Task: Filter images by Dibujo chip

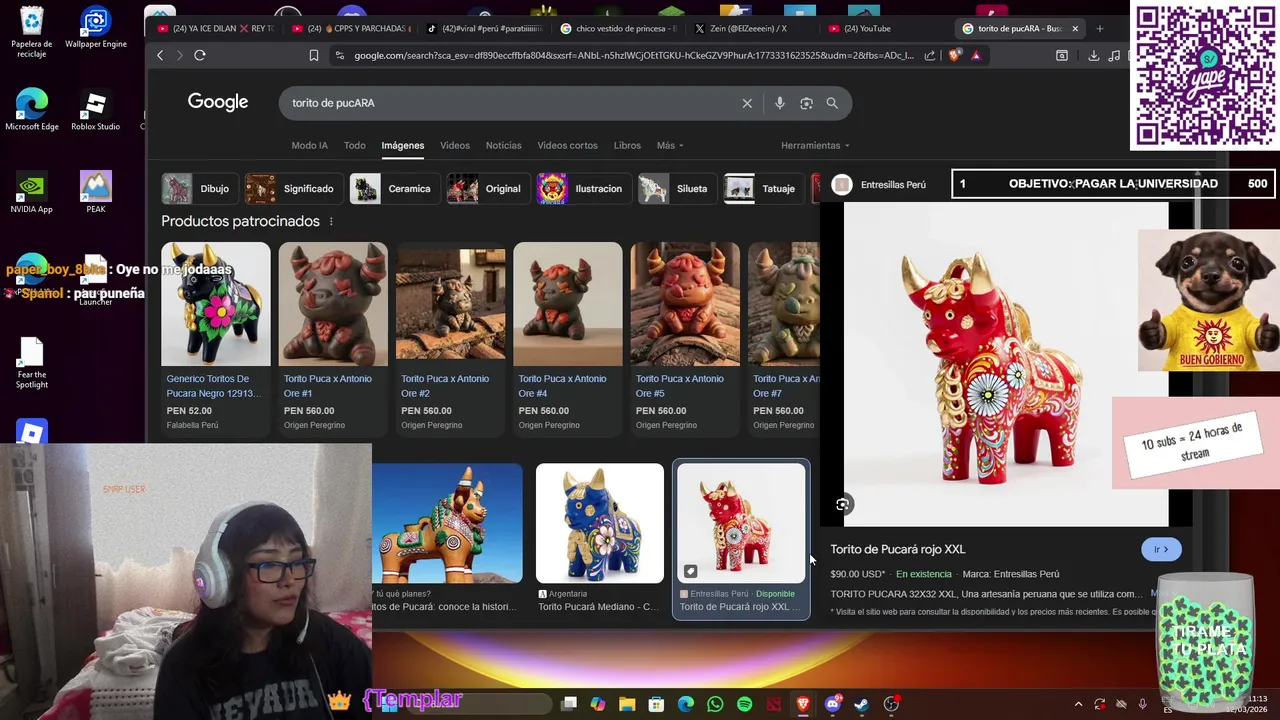Action: tap(198, 189)
